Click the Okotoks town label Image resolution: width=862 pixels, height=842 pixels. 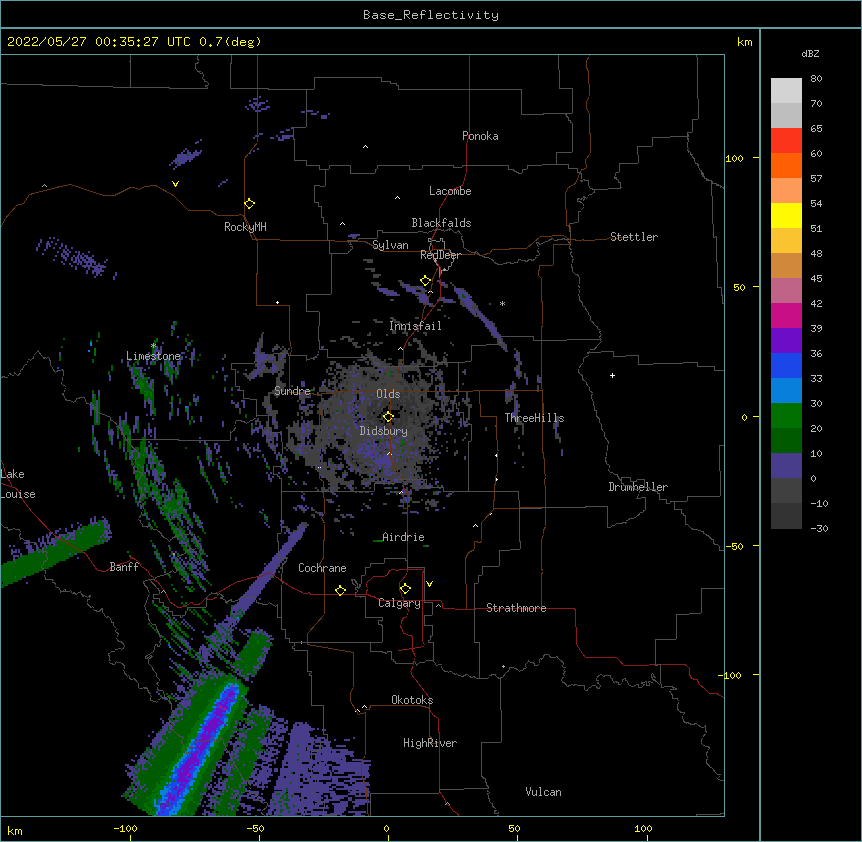coord(412,700)
